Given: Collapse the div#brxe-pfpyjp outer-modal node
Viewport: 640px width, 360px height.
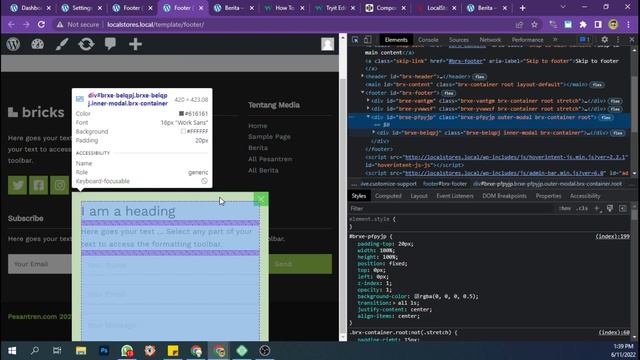Looking at the screenshot, I should click(x=368, y=117).
